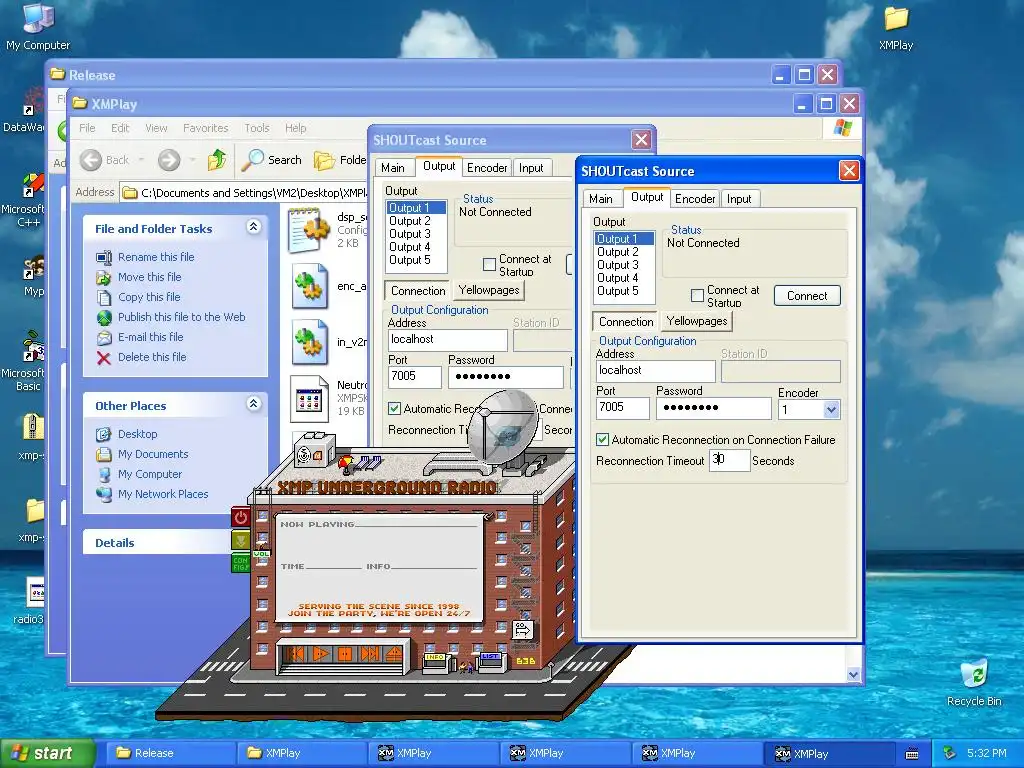Click Address field in front SHOUTcast window

coord(656,370)
